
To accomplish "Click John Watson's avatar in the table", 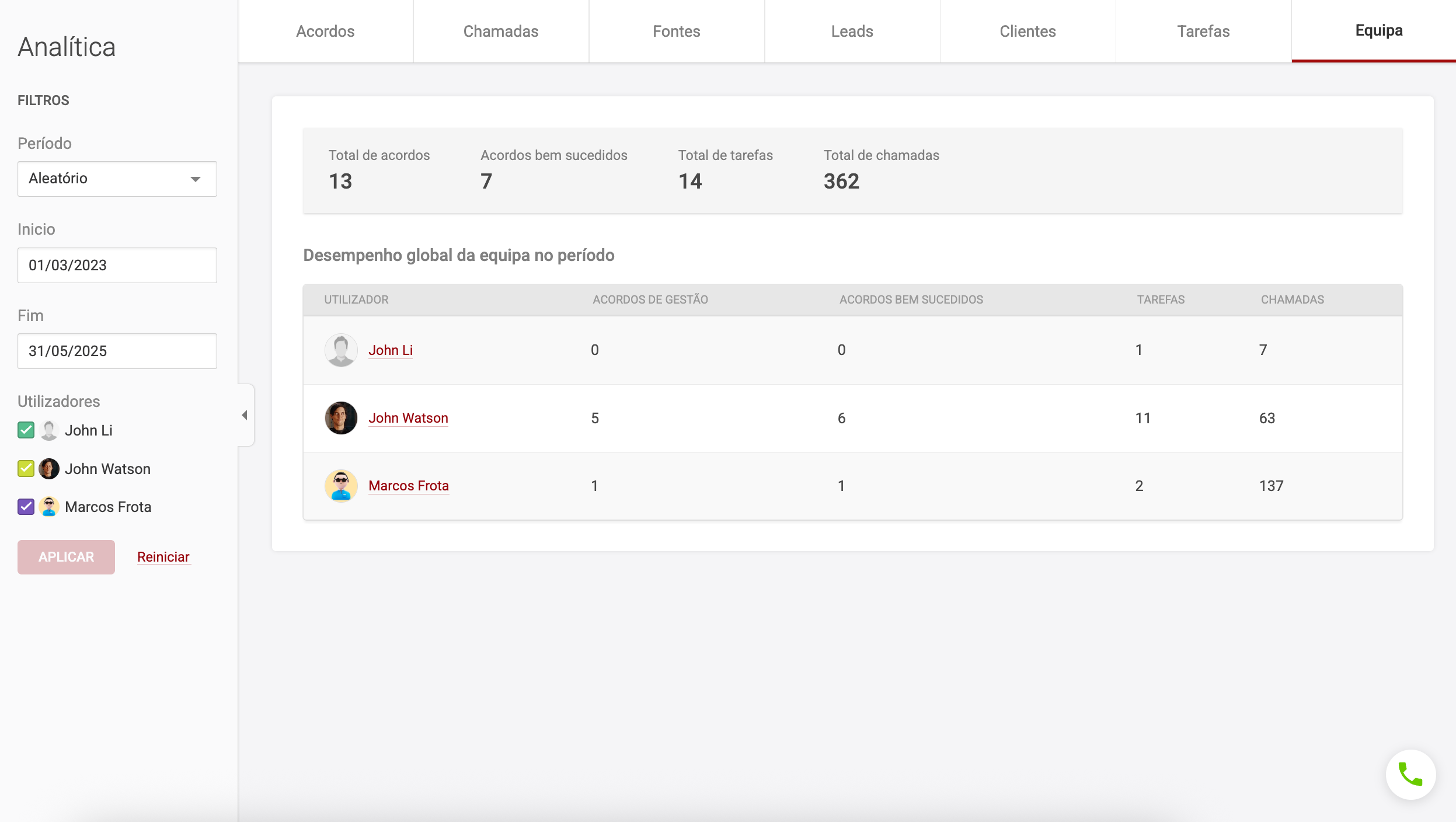I will [341, 418].
